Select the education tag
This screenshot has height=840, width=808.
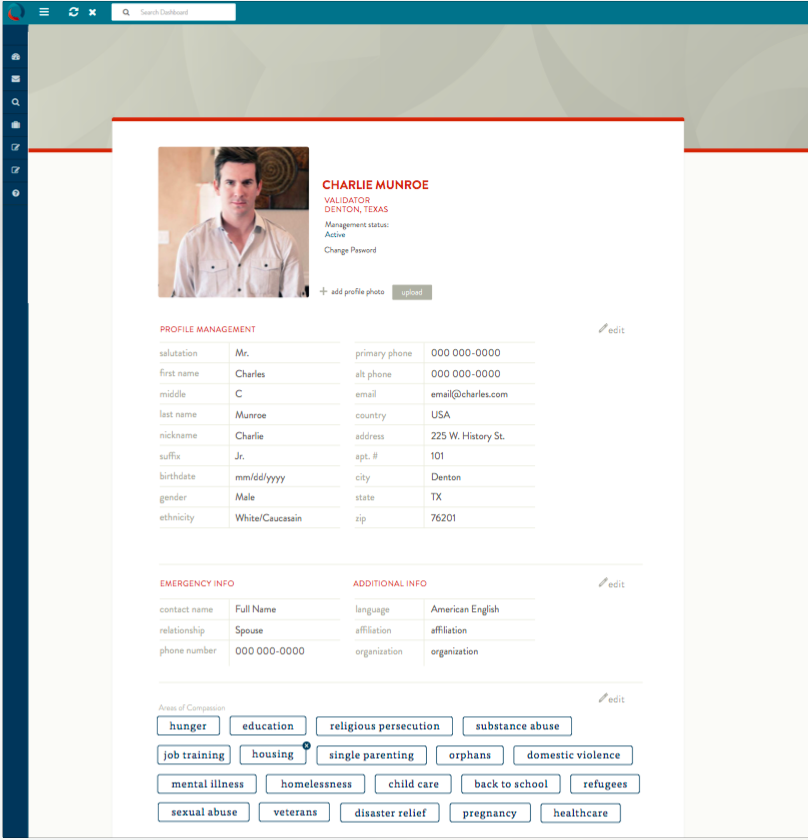click(268, 726)
